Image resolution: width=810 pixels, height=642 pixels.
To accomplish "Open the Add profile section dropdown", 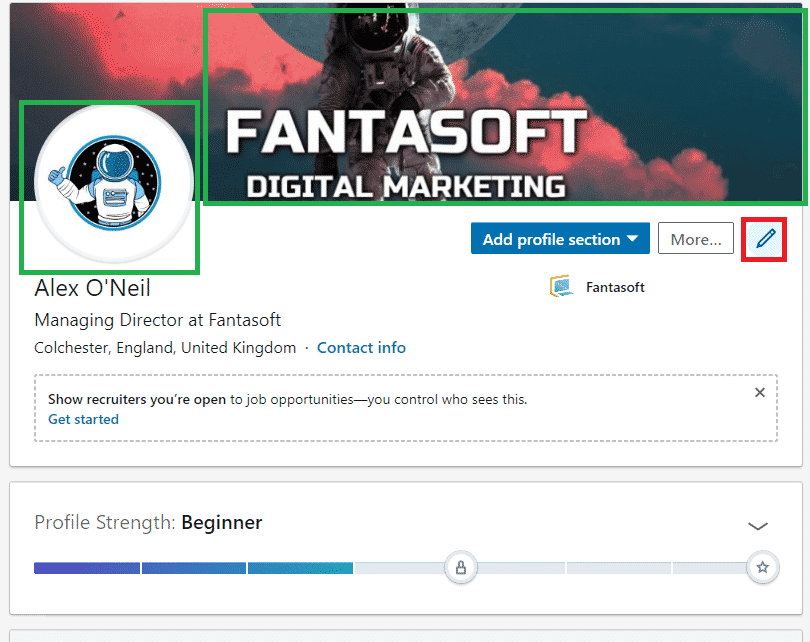I will (560, 239).
